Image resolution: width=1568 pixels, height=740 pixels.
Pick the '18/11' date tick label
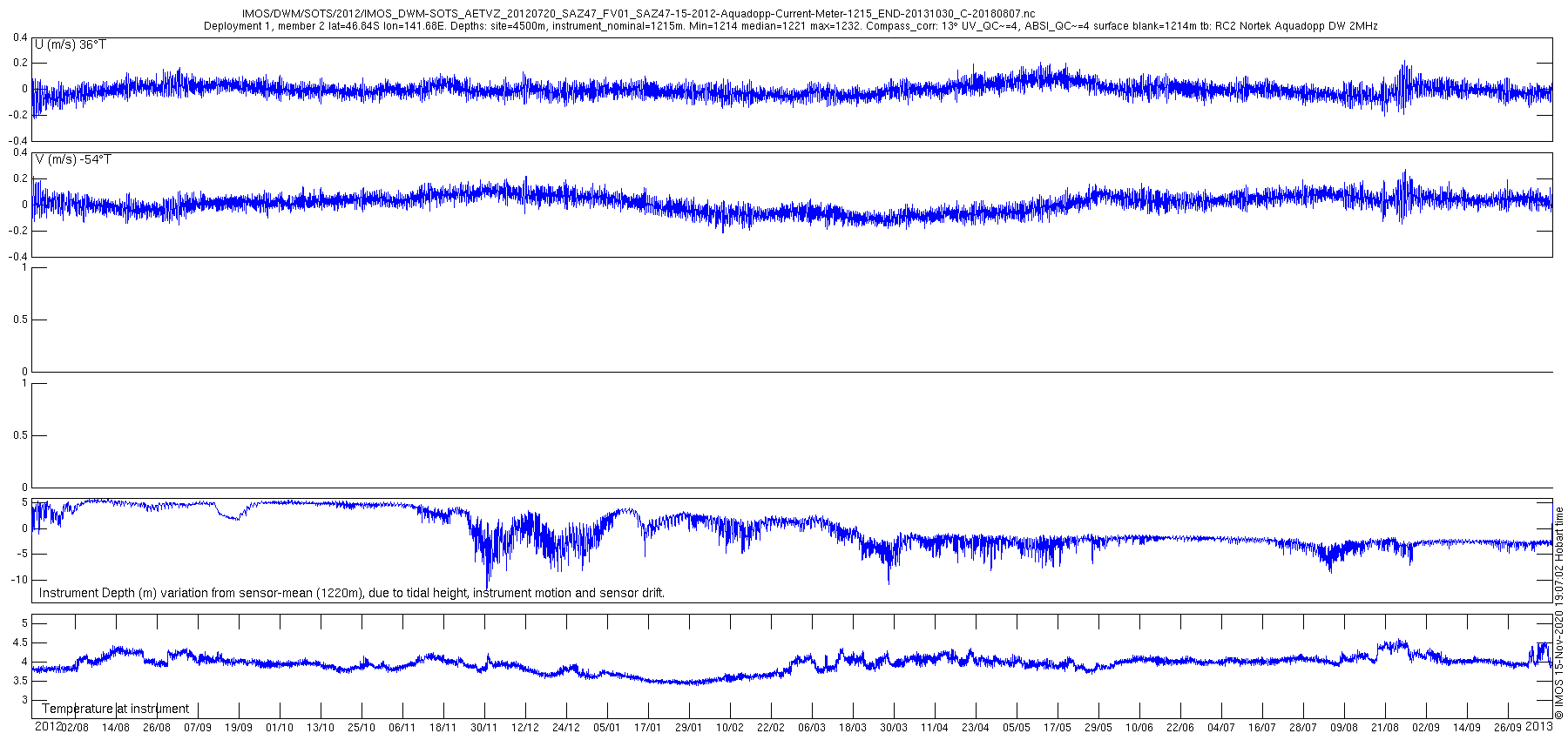(x=443, y=728)
